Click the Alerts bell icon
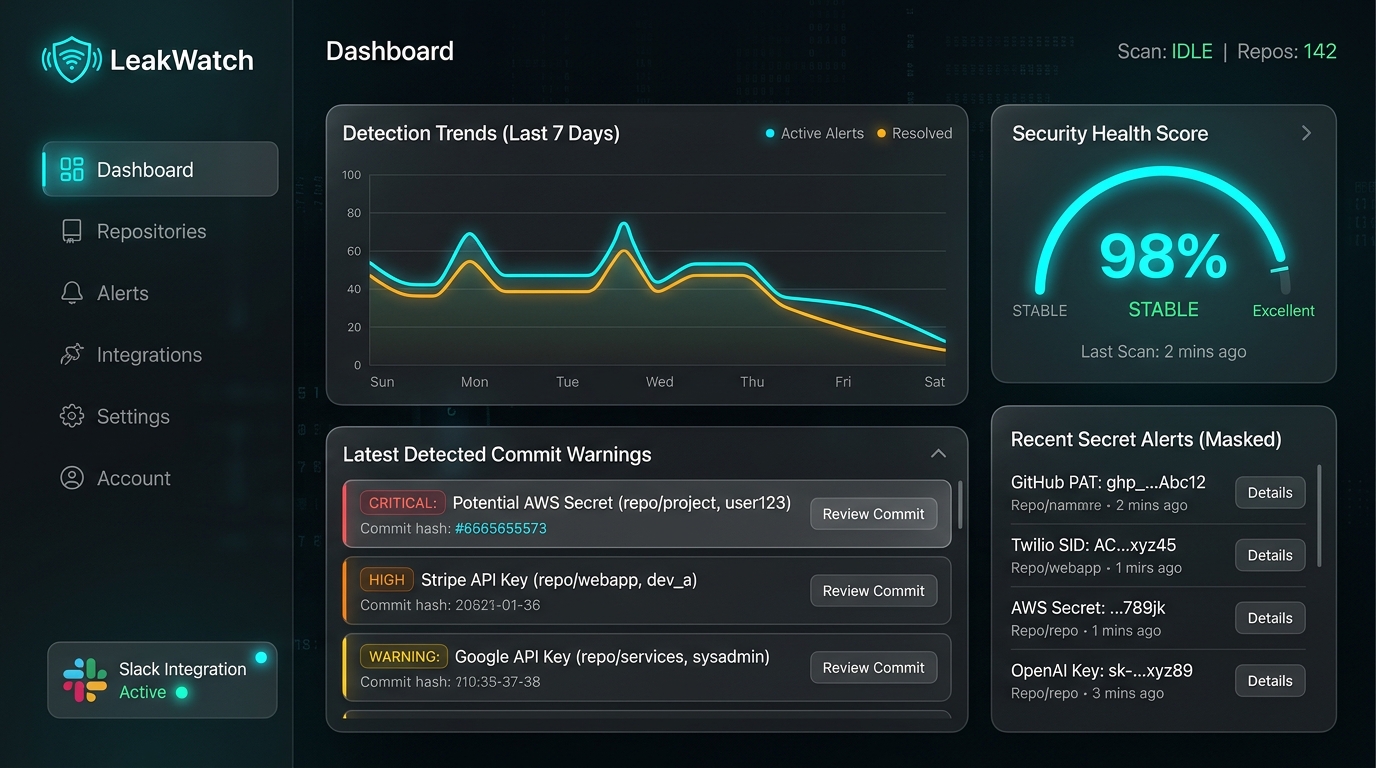Viewport: 1376px width, 768px height. pyautogui.click(x=72, y=293)
